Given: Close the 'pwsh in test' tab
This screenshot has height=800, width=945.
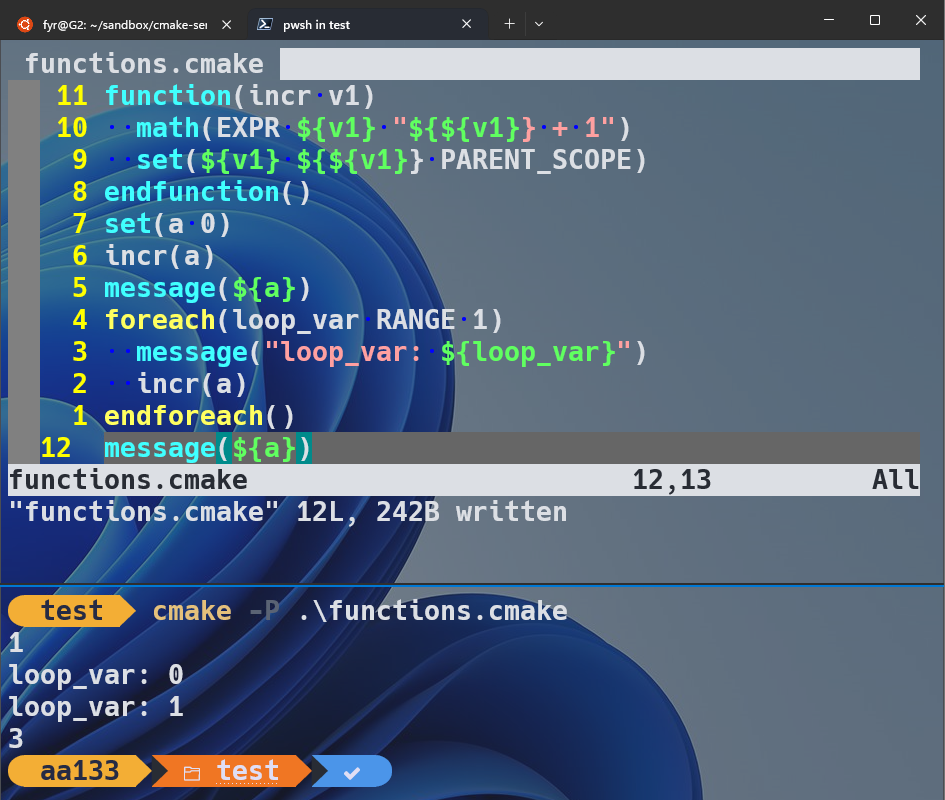Looking at the screenshot, I should (x=466, y=24).
